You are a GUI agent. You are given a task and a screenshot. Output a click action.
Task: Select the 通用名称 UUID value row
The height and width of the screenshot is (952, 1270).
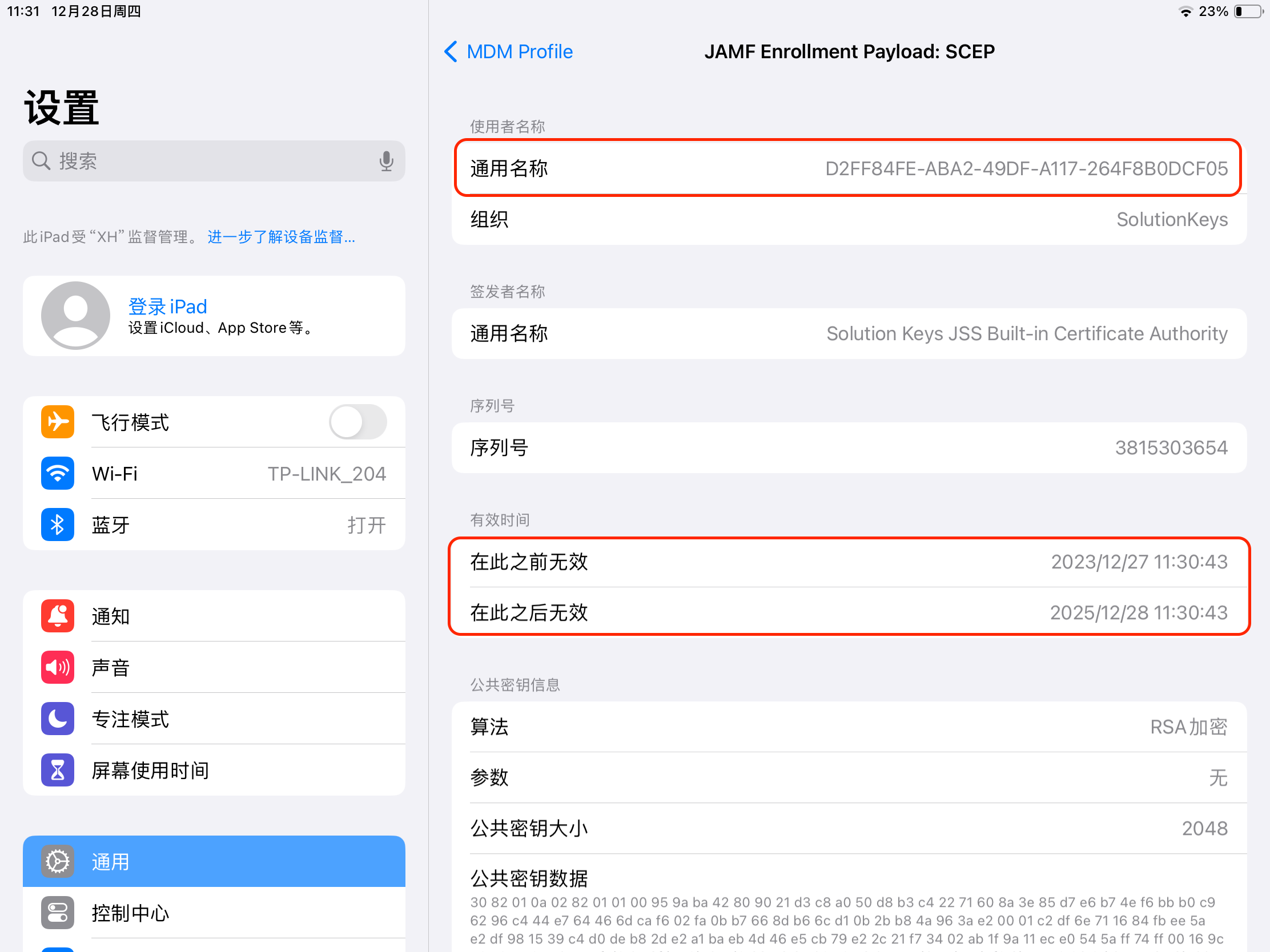(x=849, y=169)
